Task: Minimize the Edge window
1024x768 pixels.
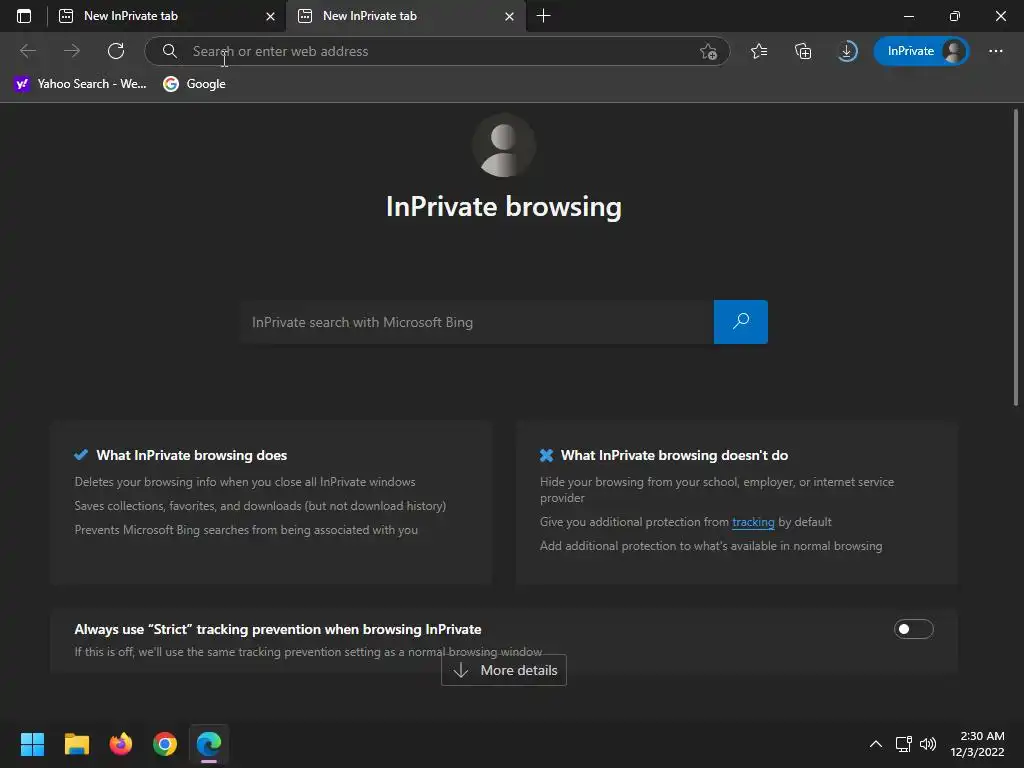Action: (x=908, y=16)
